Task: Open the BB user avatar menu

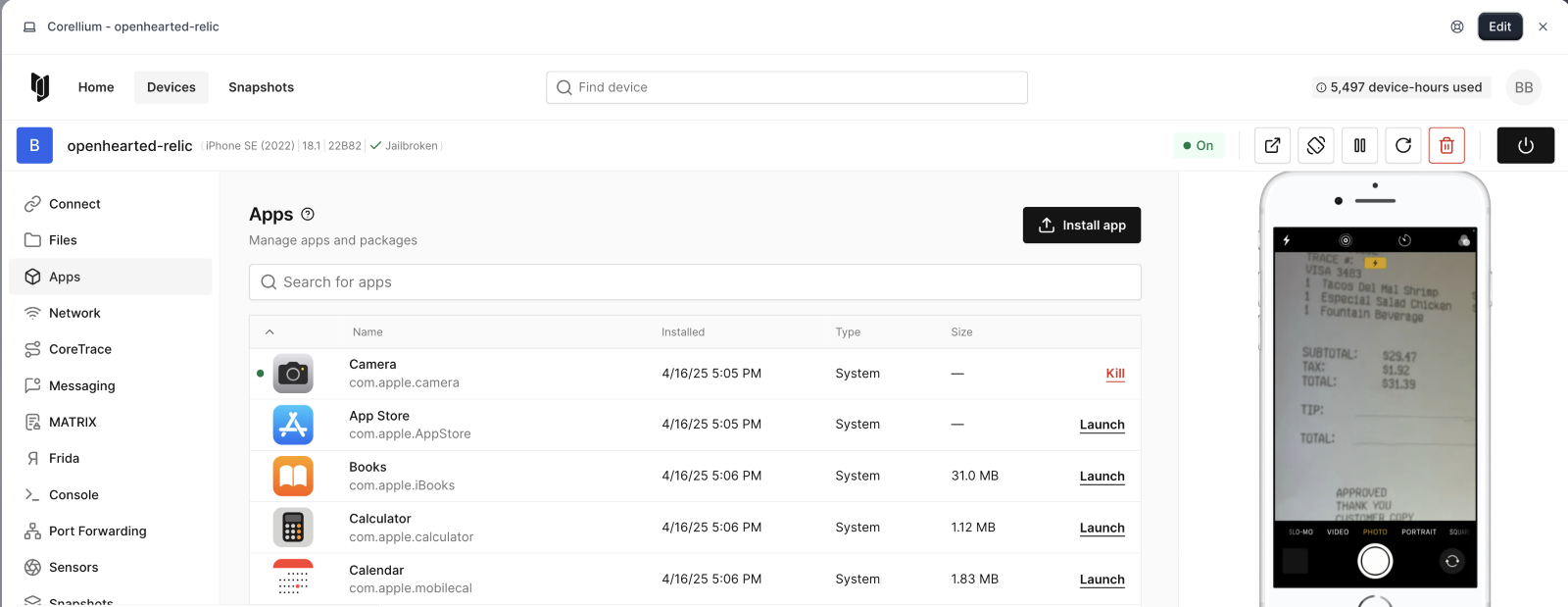Action: (1524, 87)
